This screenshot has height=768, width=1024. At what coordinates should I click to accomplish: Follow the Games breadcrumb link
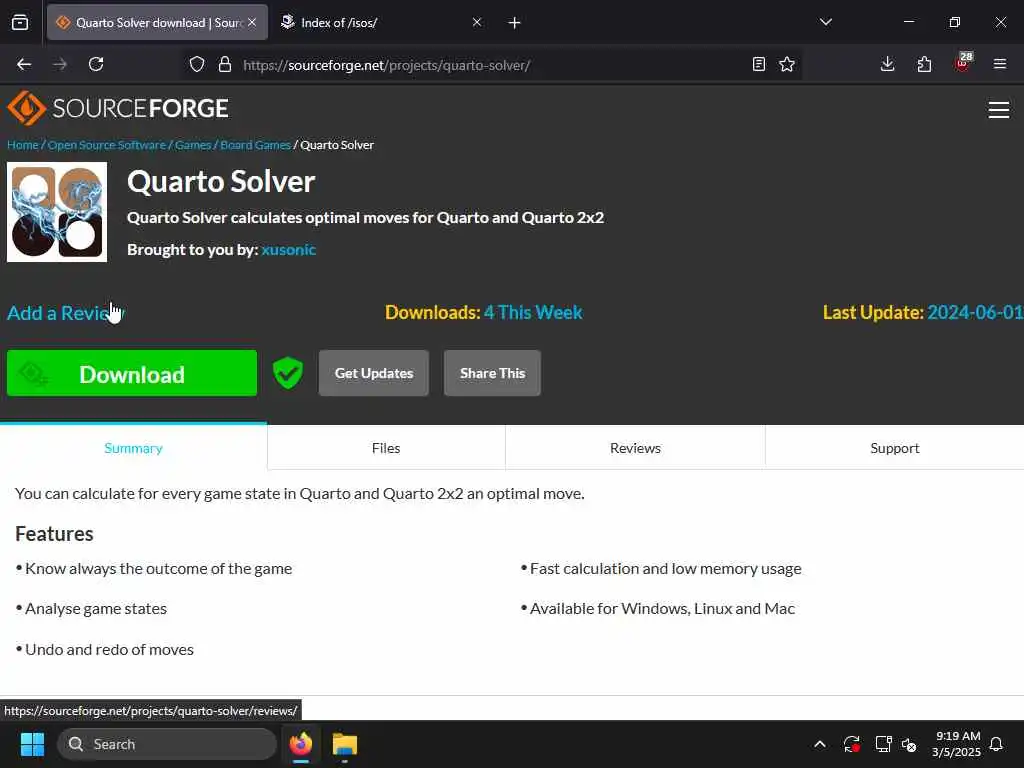coord(193,145)
